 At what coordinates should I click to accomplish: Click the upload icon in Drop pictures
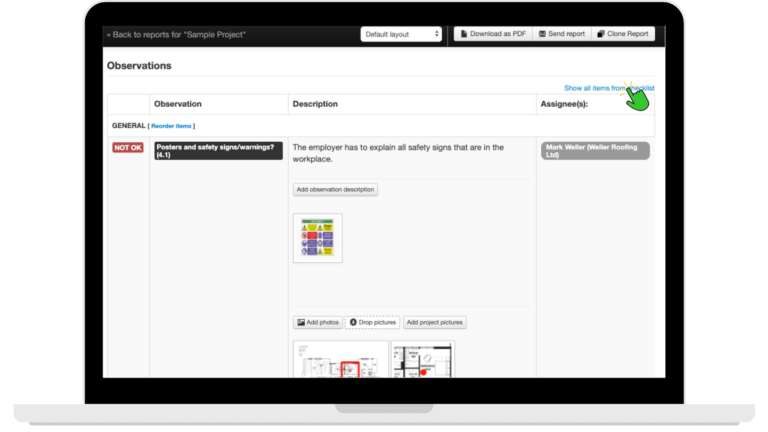pyautogui.click(x=353, y=322)
